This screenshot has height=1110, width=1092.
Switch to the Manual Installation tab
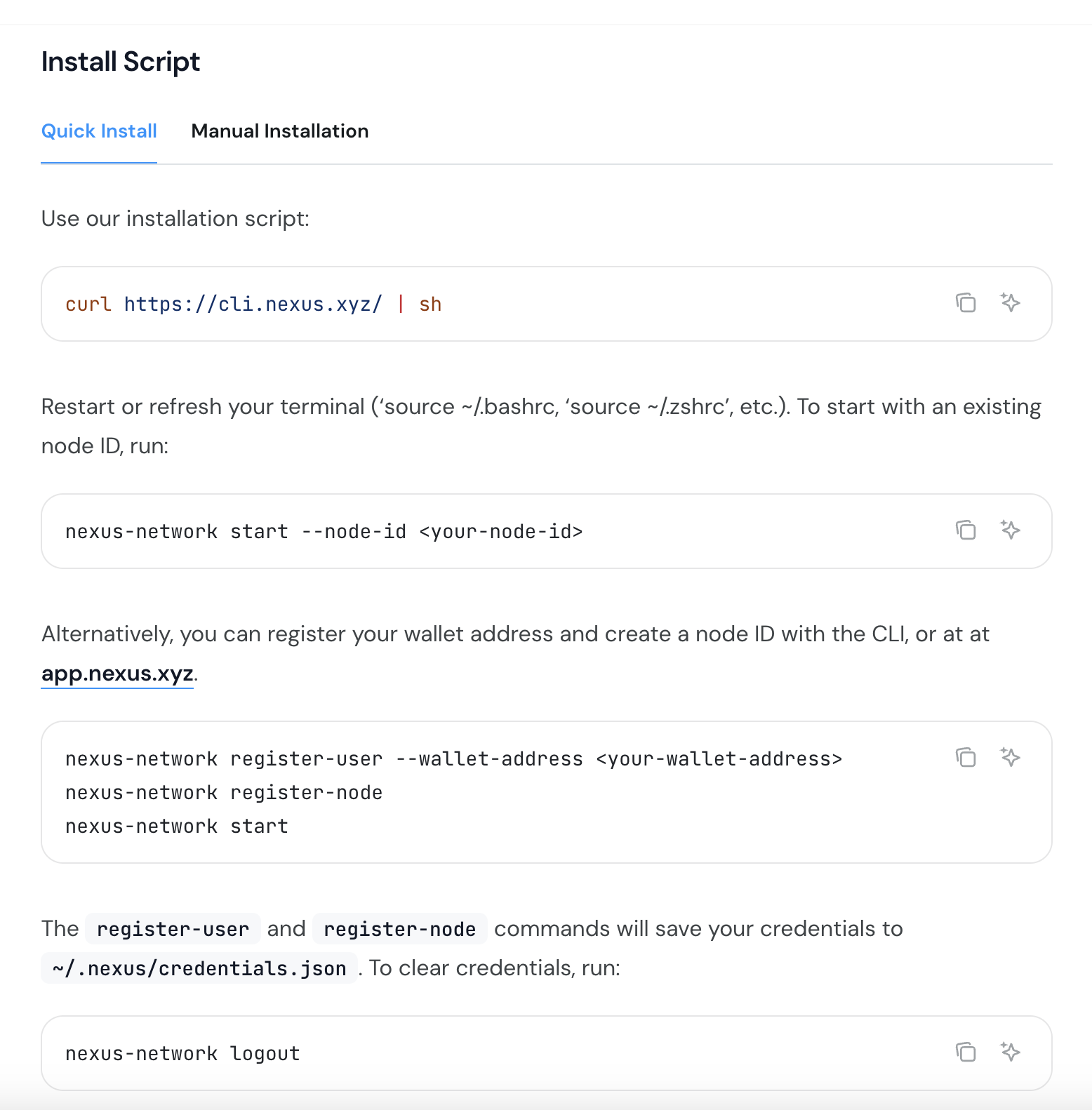(279, 131)
